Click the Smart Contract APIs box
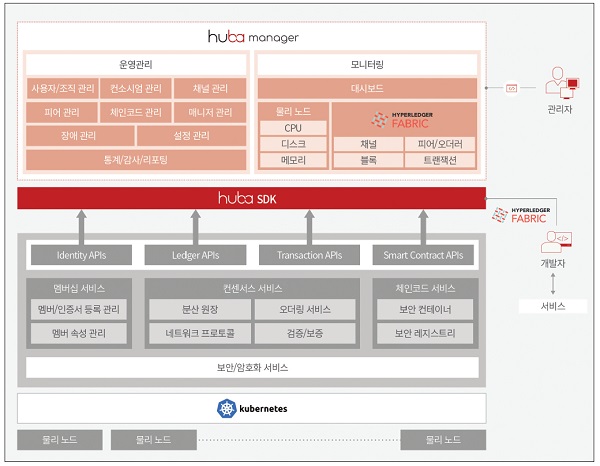The width and height of the screenshot is (600, 466). pyautogui.click(x=423, y=255)
